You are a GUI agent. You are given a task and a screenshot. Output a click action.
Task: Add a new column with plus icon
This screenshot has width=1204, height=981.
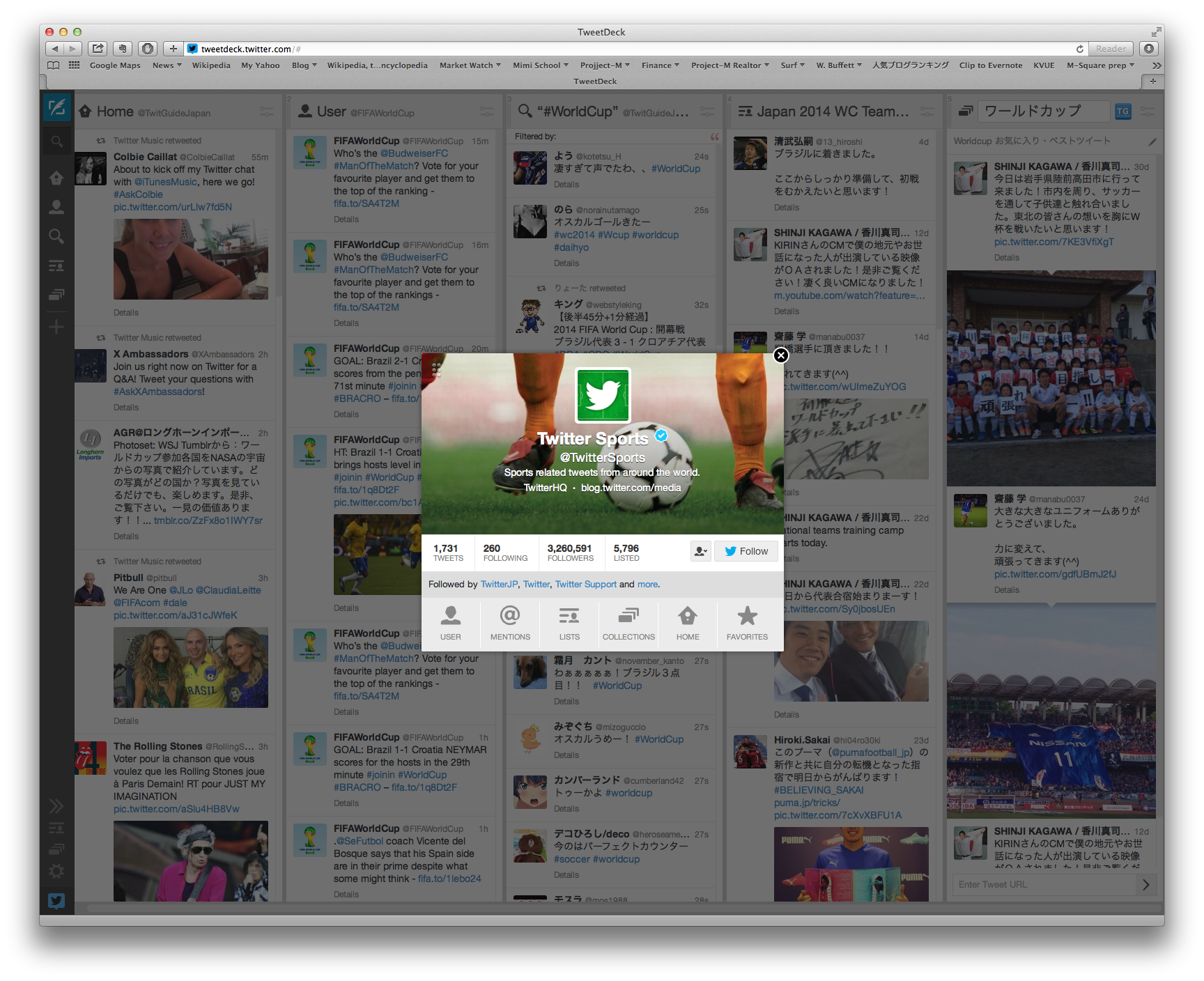[56, 327]
